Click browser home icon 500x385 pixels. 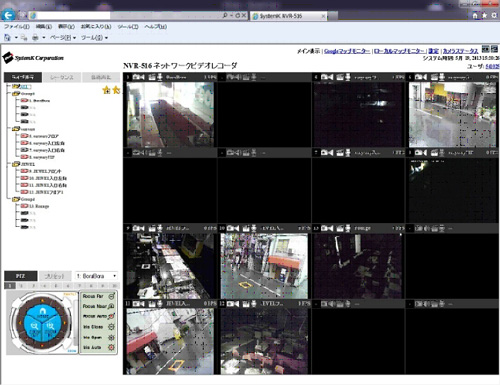click(475, 15)
